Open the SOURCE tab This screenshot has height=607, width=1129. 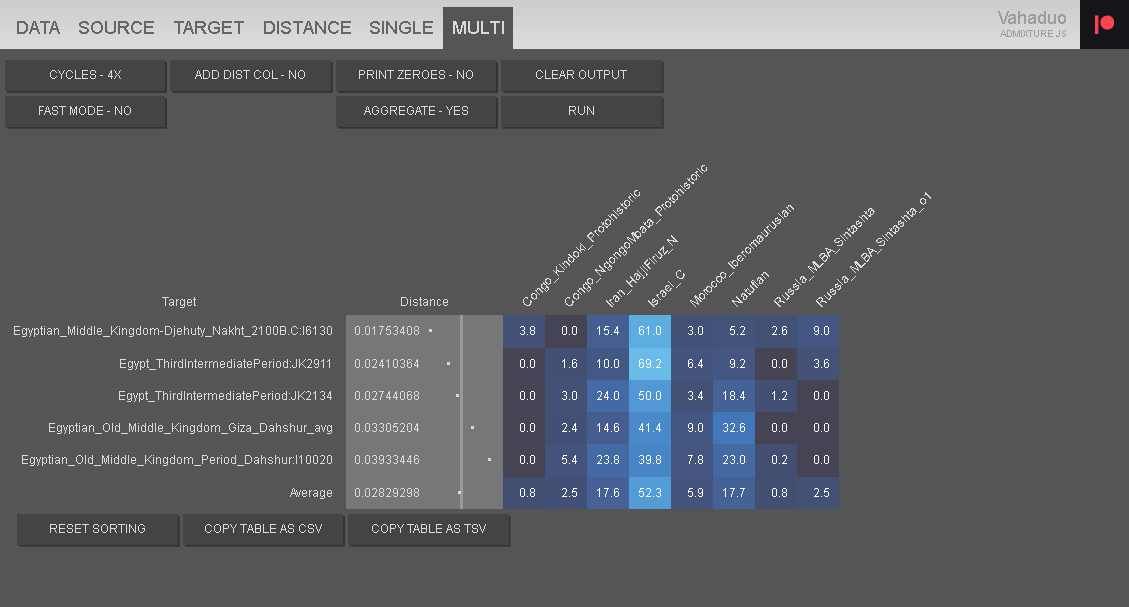point(116,28)
